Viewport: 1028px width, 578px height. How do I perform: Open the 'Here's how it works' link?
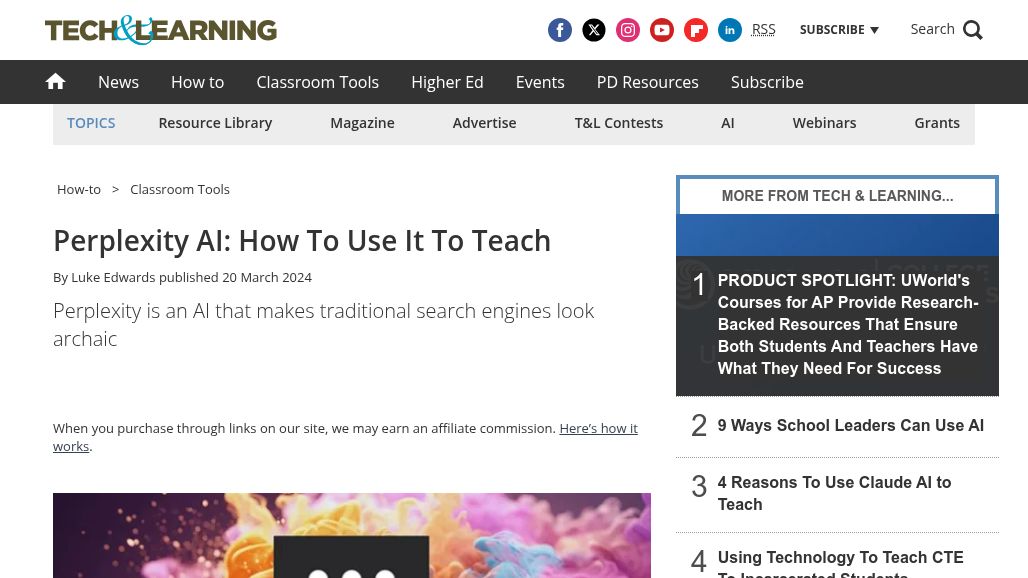(598, 429)
